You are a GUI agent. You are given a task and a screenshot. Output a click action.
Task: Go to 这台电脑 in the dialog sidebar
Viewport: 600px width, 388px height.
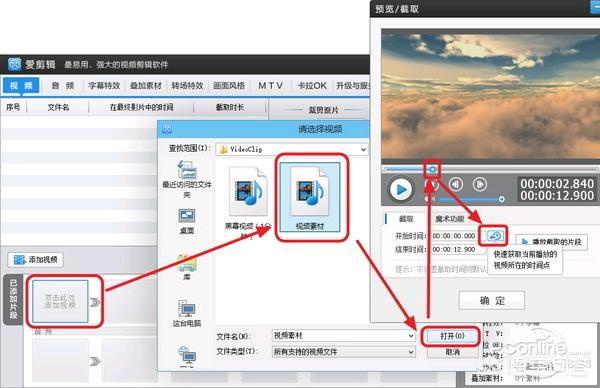[x=187, y=313]
